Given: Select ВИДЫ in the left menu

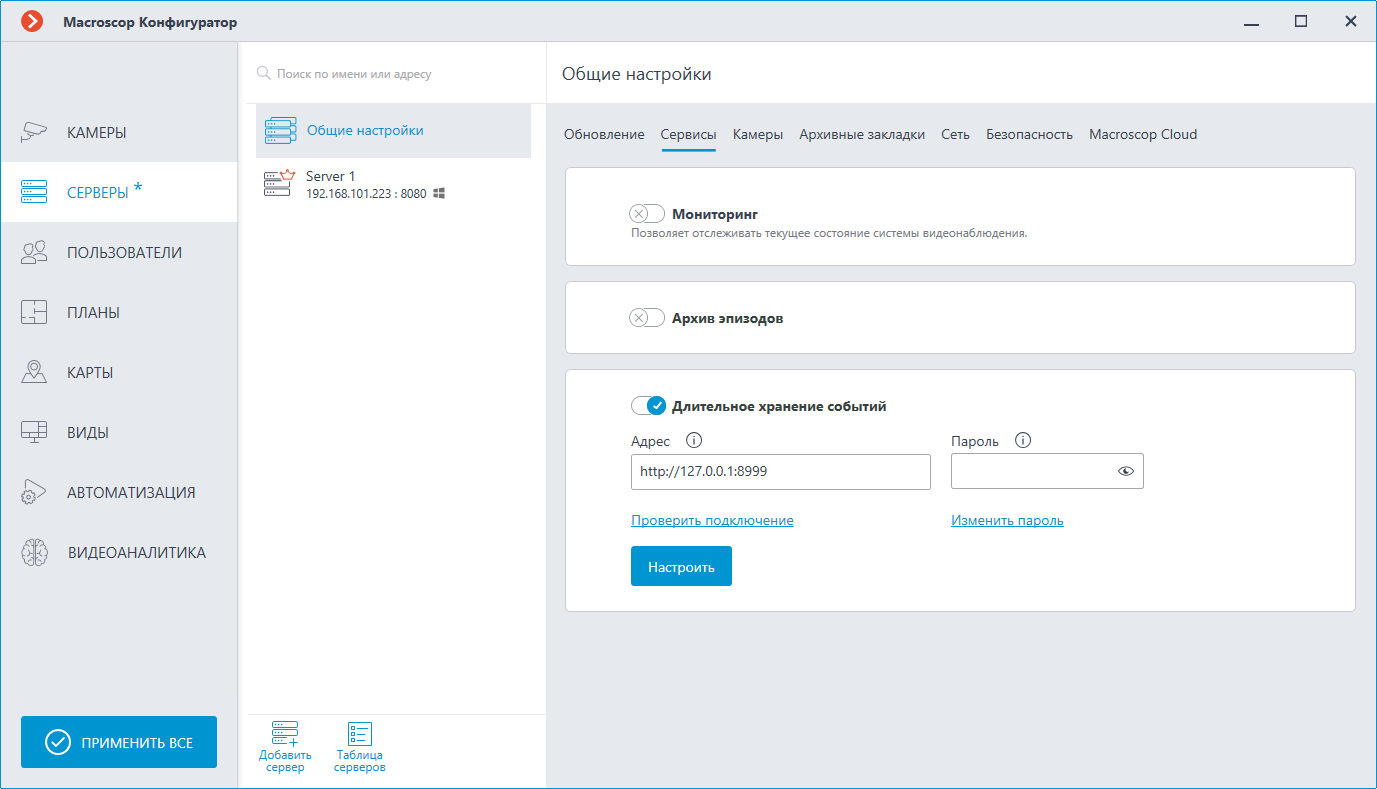Looking at the screenshot, I should (88, 432).
